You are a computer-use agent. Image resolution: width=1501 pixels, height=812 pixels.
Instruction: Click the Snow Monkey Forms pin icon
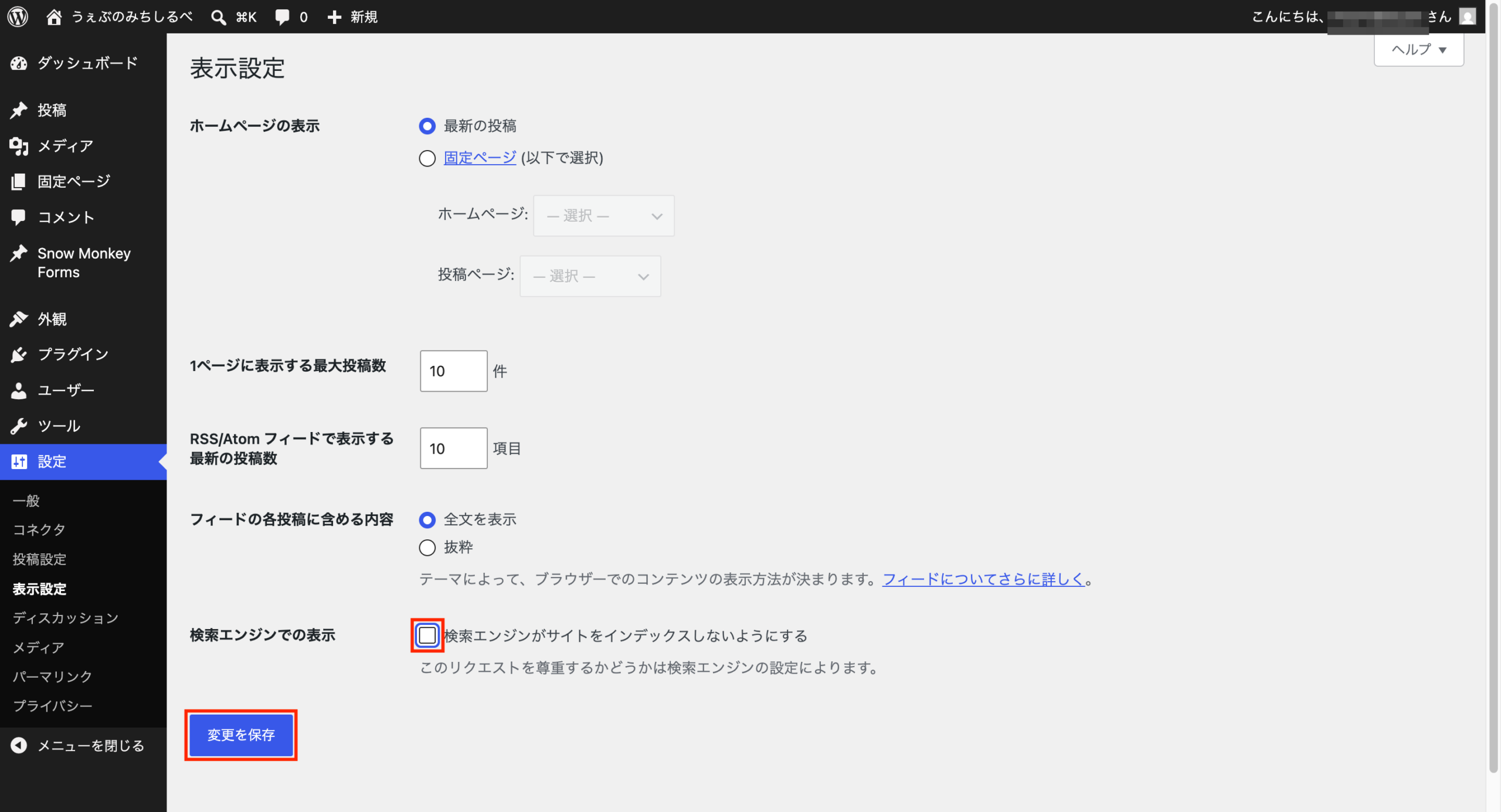point(19,253)
